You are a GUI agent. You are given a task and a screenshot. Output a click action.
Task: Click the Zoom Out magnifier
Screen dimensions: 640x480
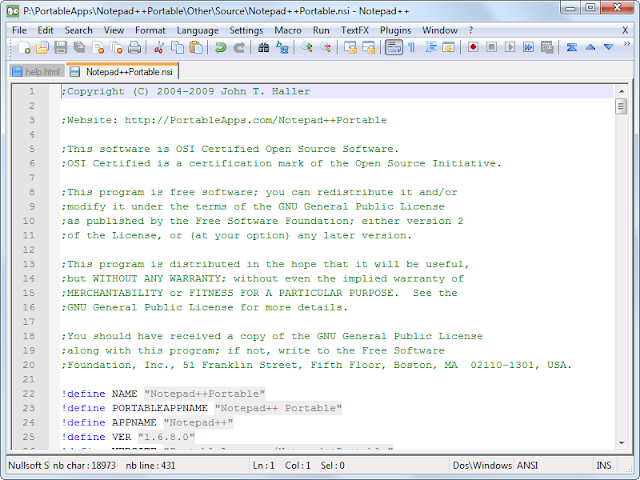click(325, 48)
